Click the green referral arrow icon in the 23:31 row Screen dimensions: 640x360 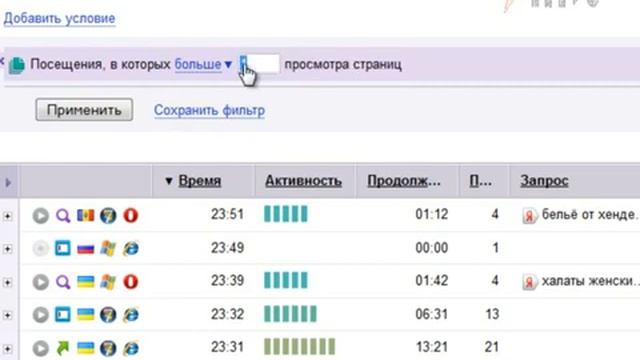point(63,348)
